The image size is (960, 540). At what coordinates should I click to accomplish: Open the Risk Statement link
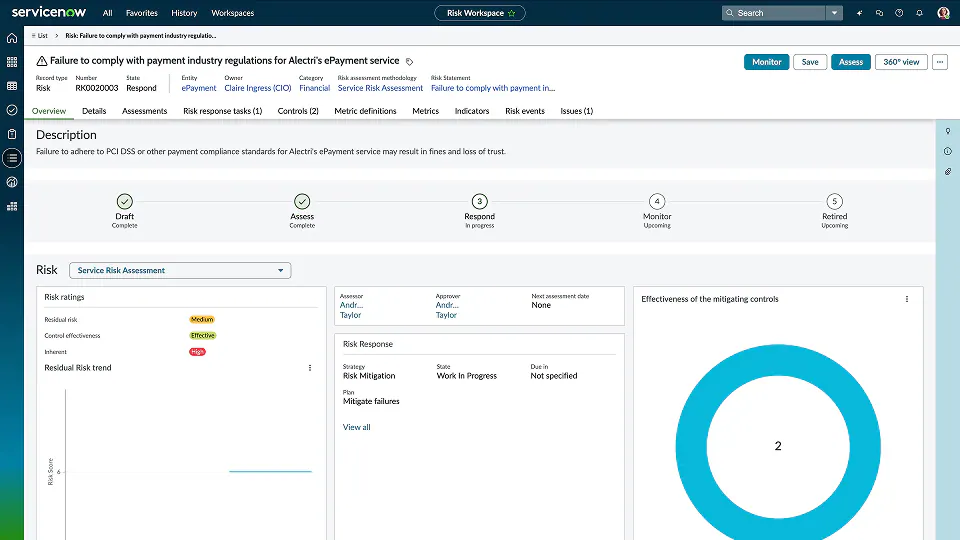pyautogui.click(x=493, y=88)
